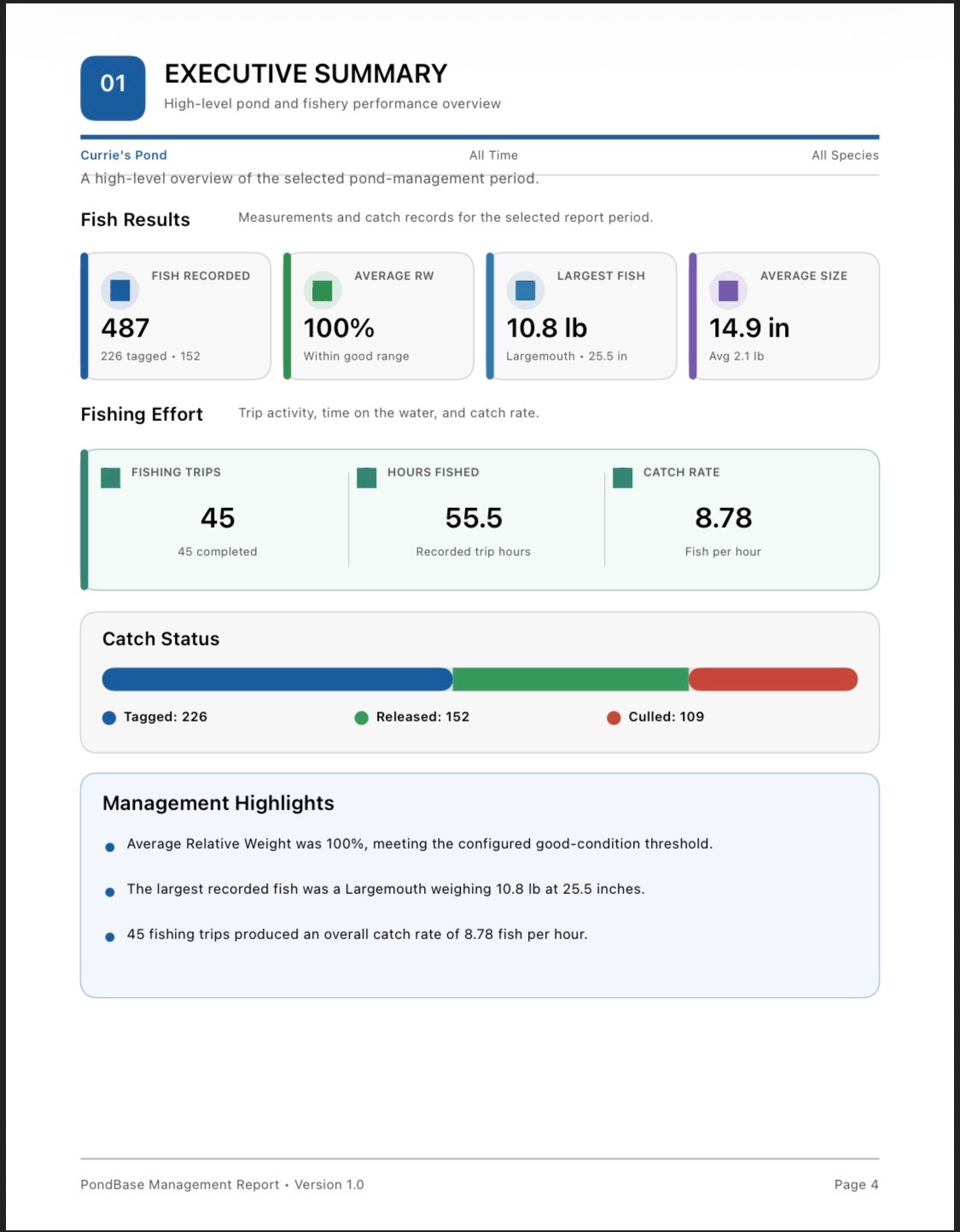Click the red Culled segment of the catch bar

coord(773,680)
